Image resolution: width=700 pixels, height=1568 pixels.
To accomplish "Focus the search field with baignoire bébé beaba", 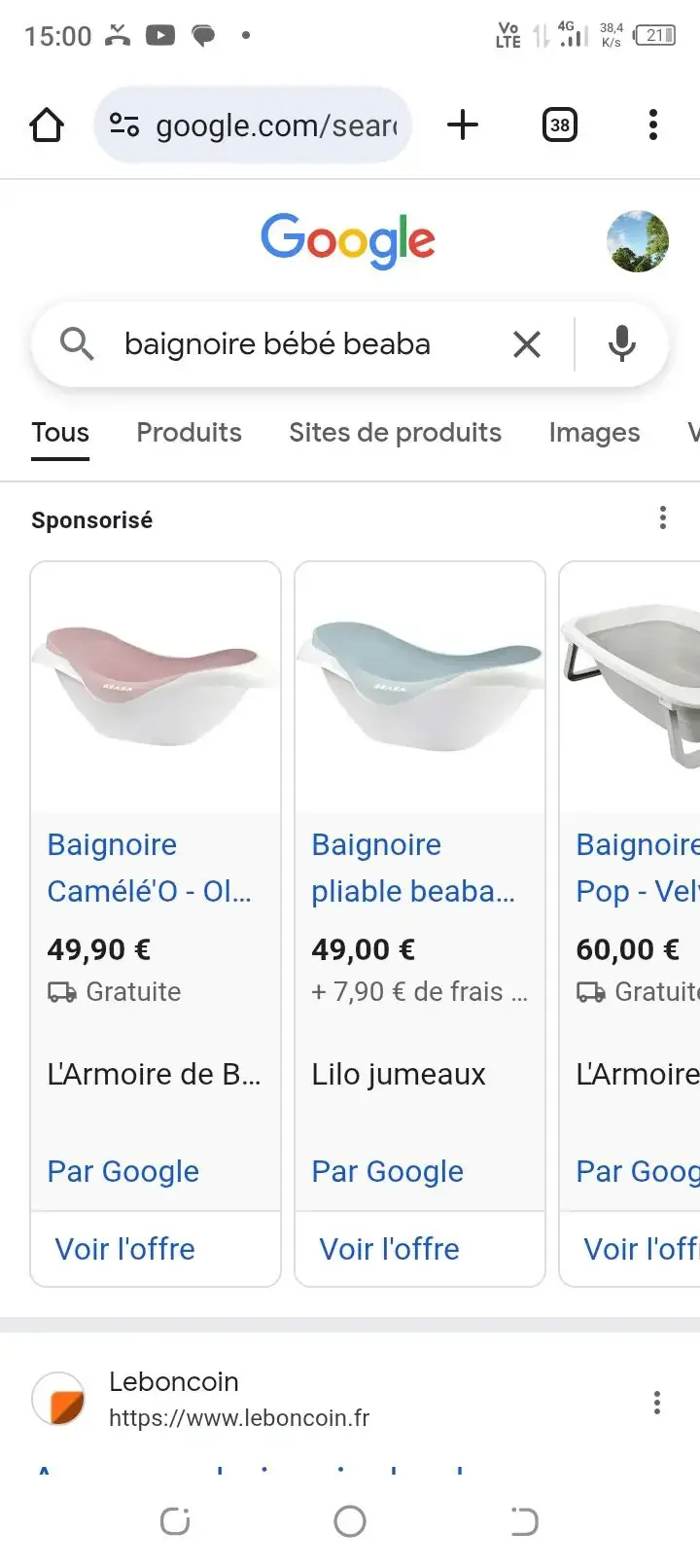I will 292,343.
